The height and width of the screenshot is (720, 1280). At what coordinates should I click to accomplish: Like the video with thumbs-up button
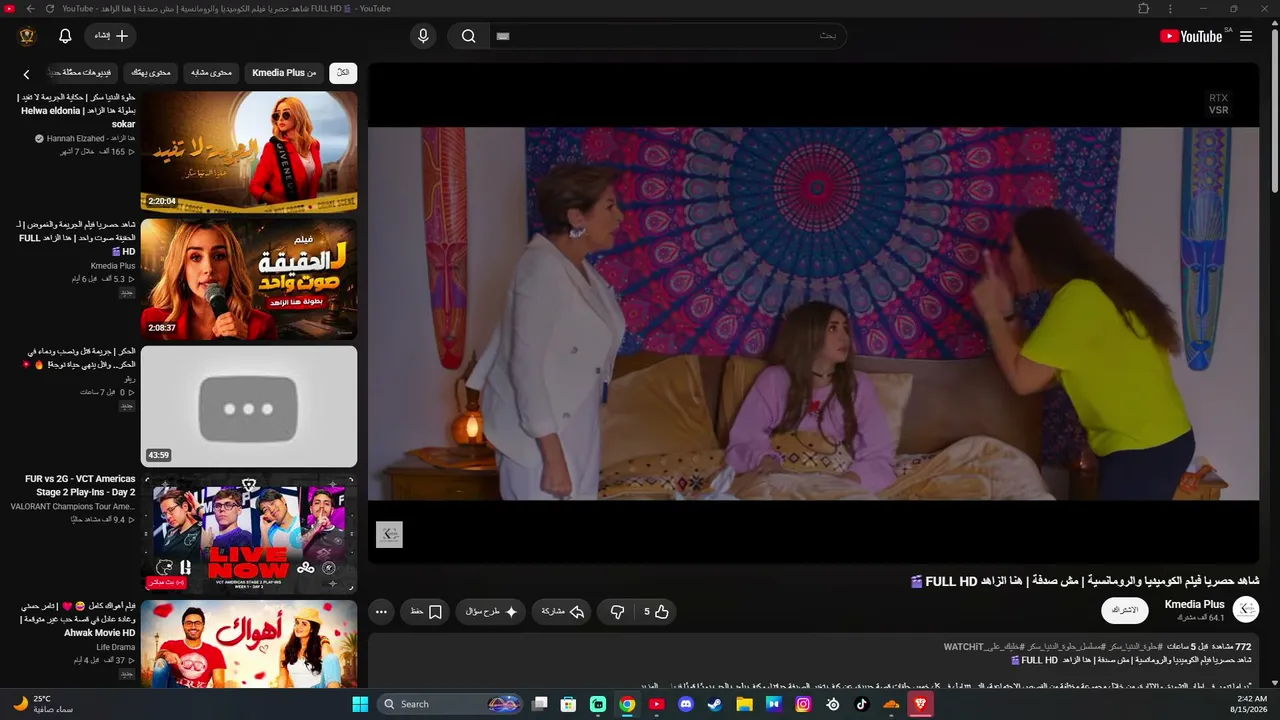[656, 612]
